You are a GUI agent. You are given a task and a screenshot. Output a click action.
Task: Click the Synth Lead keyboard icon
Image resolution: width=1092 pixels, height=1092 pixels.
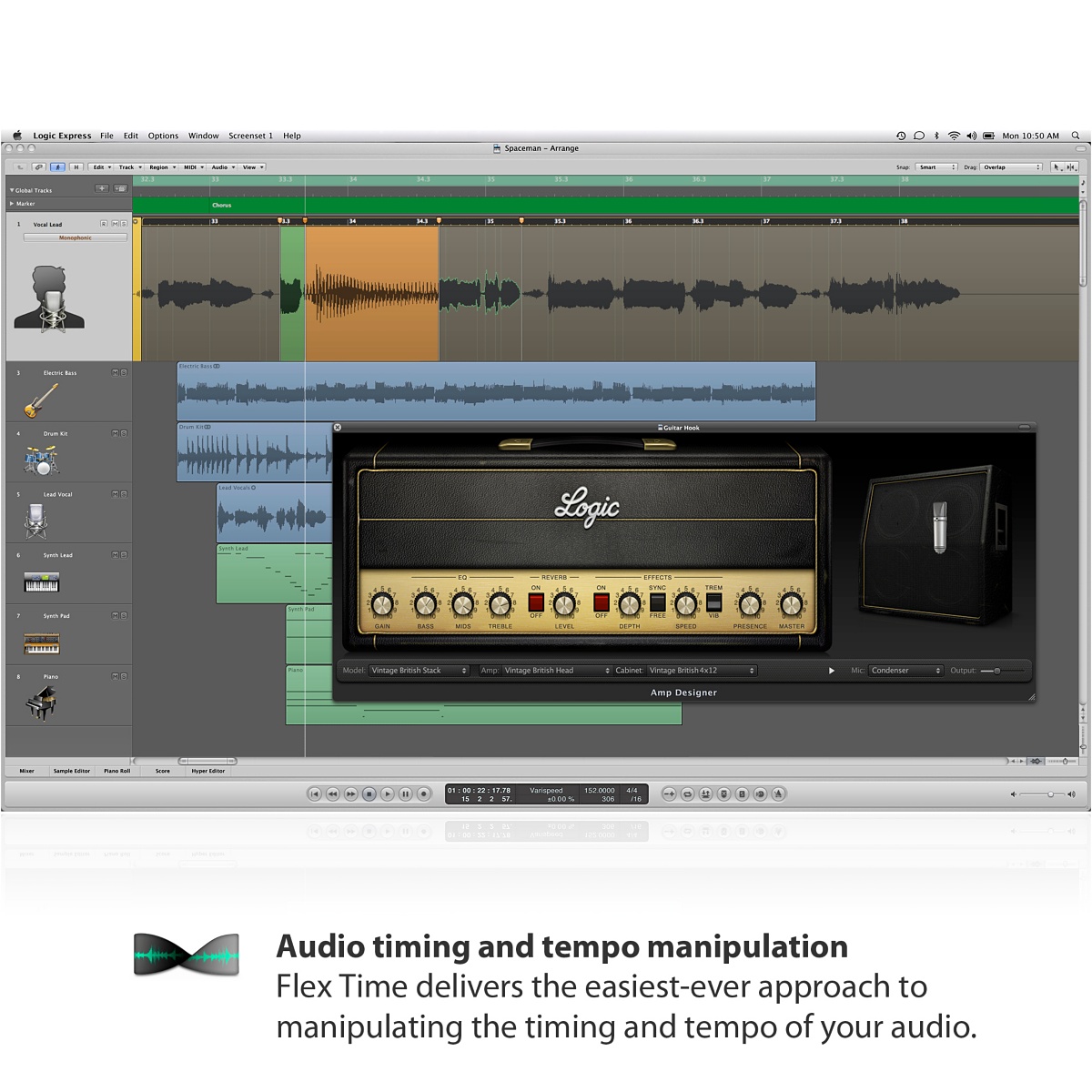click(x=41, y=582)
